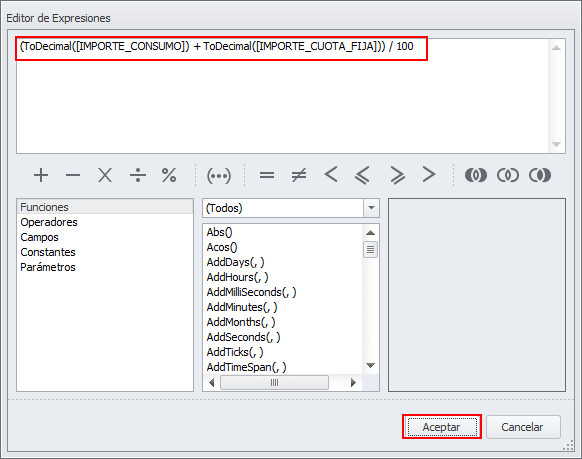Viewport: 582px width, 459px height.
Task: Click Aceptar to confirm the expression
Action: click(x=442, y=427)
